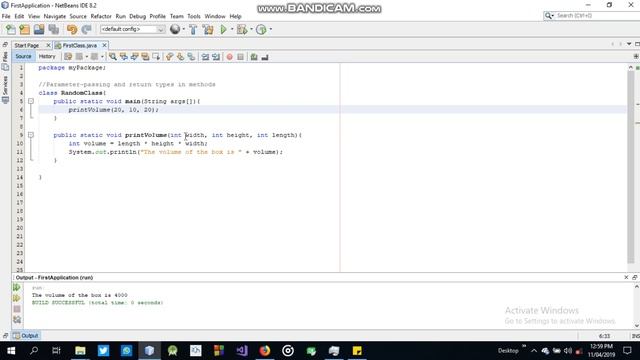Close the Start Page tab
Image resolution: width=640 pixels, height=360 pixels.
click(x=48, y=45)
